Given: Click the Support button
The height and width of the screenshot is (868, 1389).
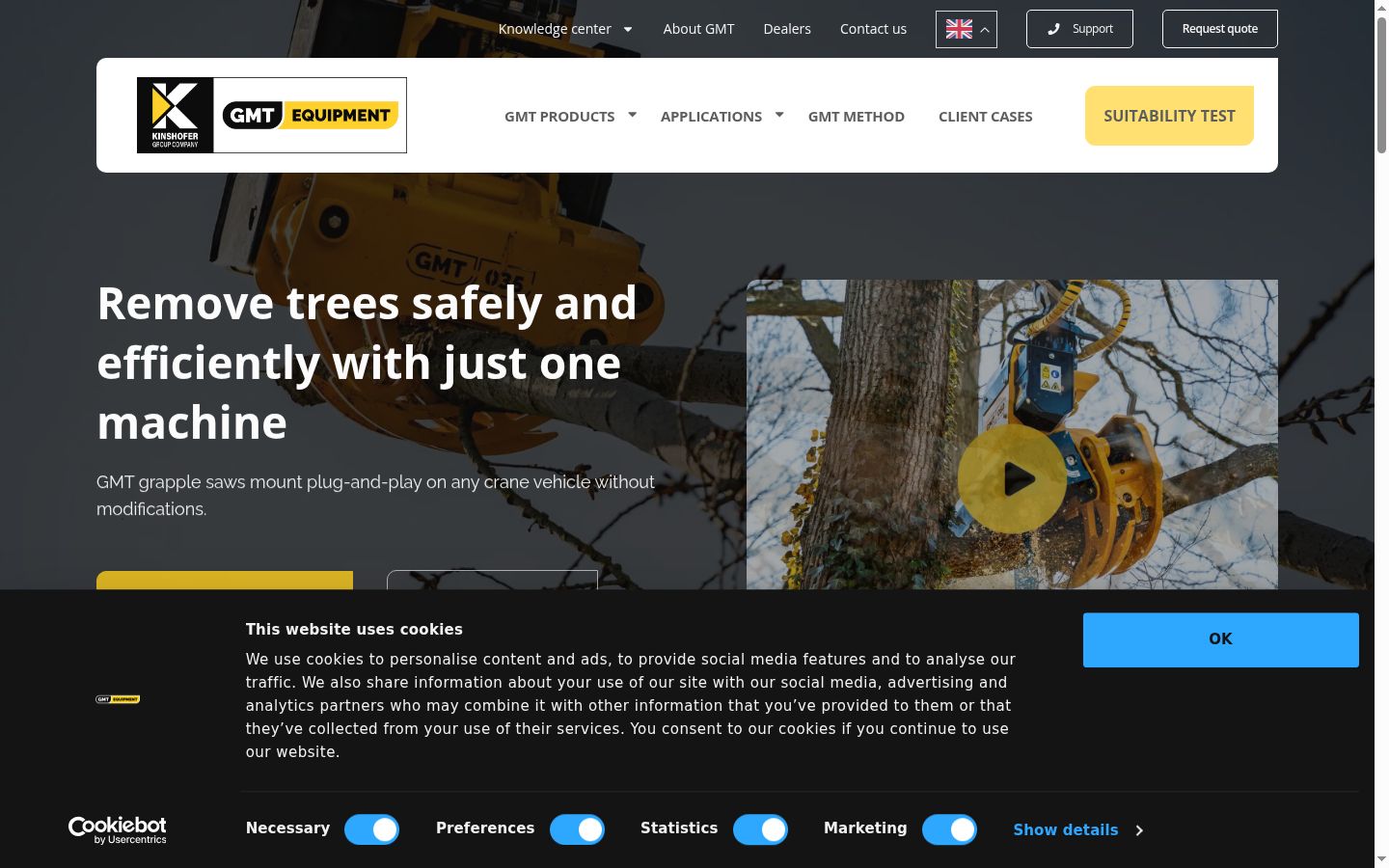Looking at the screenshot, I should point(1079,29).
